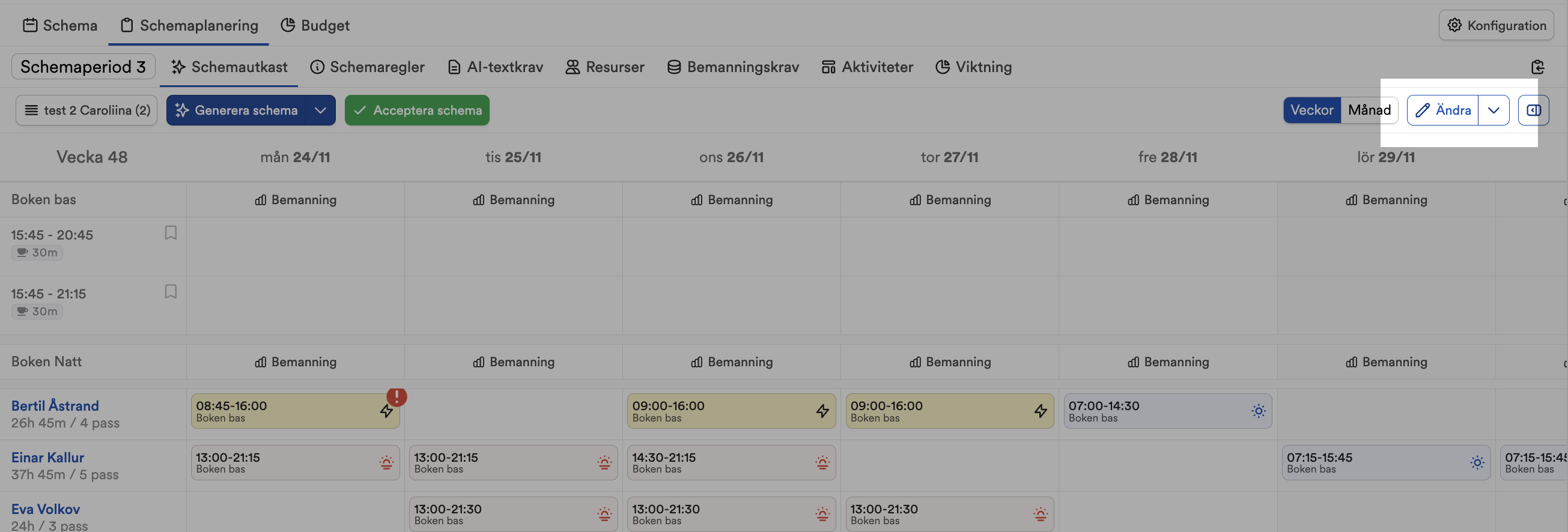Open Boken Natt Bemanning for tis 25/11

click(513, 361)
